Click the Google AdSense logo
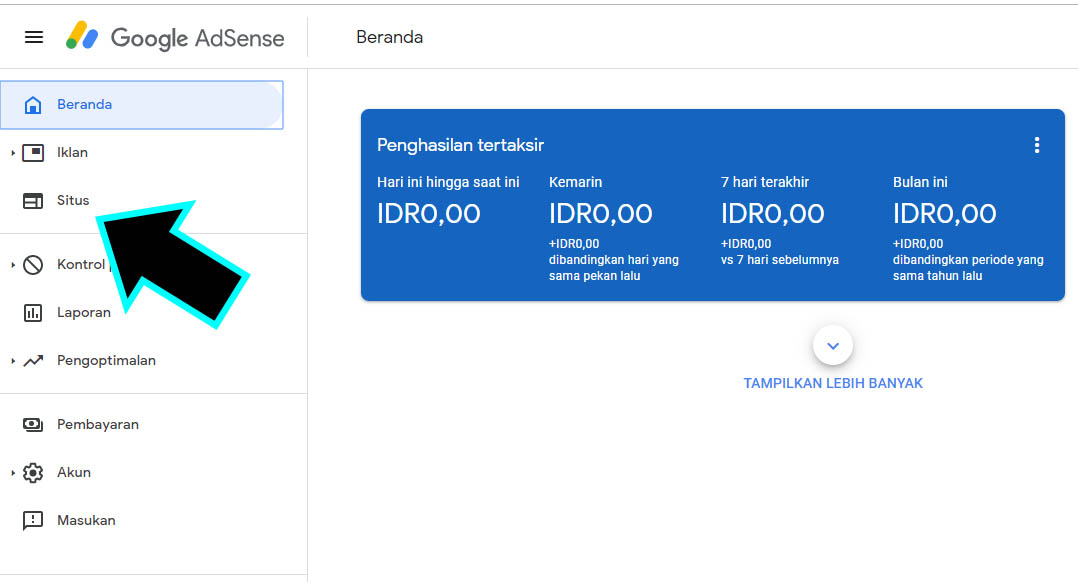 coord(175,37)
